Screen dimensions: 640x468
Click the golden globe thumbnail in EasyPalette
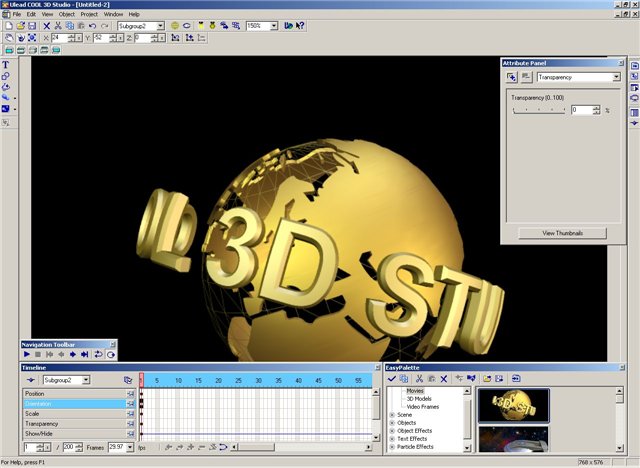pos(513,405)
